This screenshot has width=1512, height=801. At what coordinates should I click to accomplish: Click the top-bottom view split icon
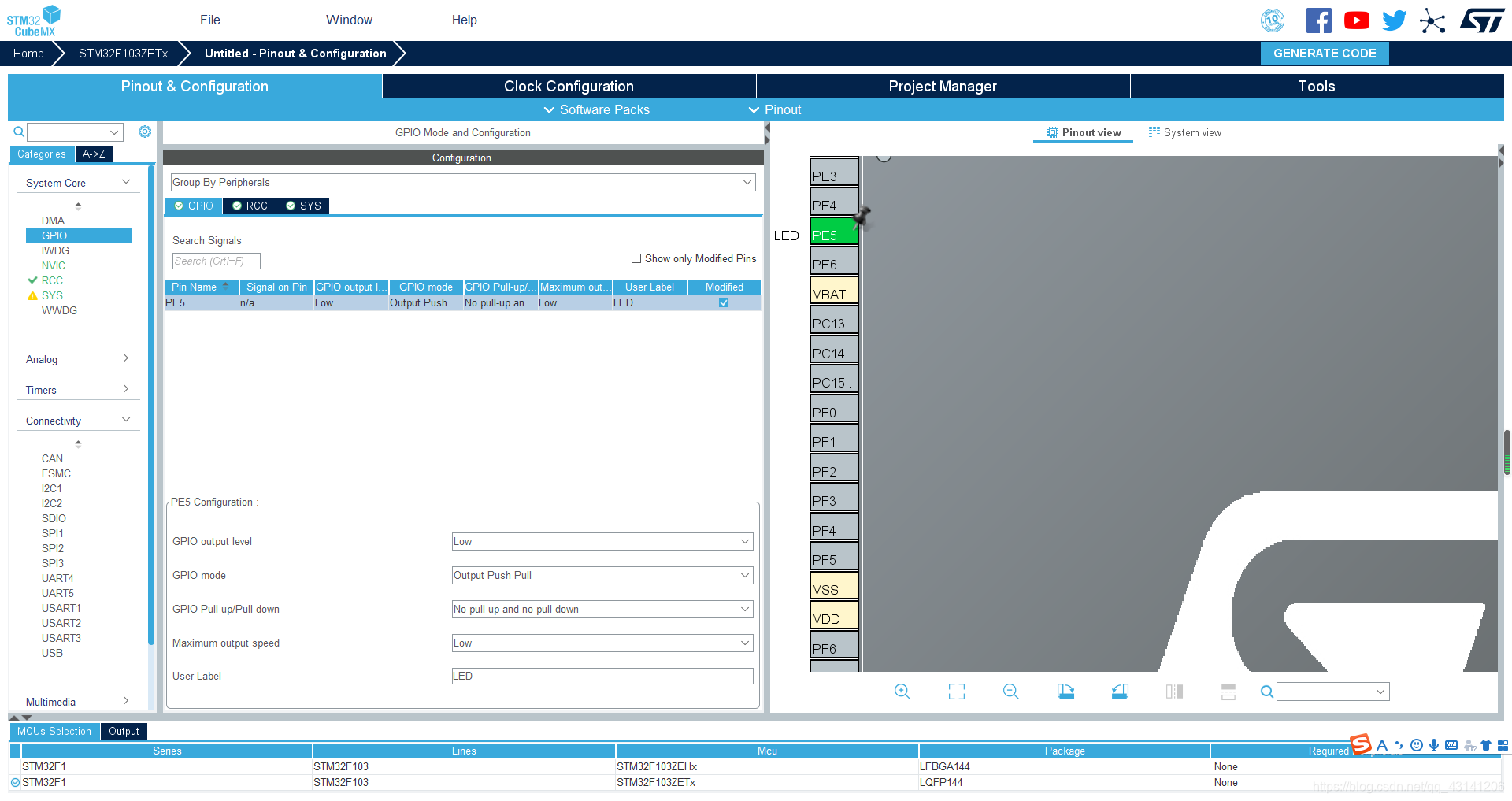point(1228,692)
